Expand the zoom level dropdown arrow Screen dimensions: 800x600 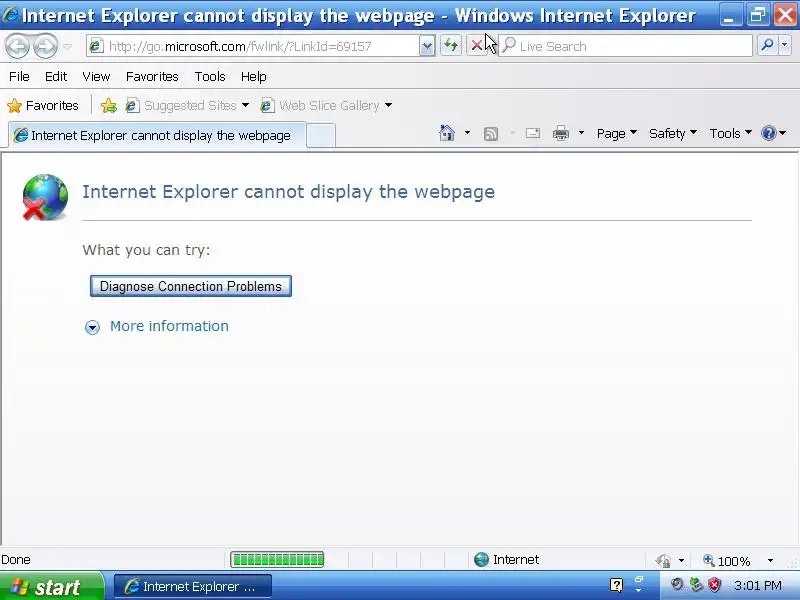pos(770,561)
